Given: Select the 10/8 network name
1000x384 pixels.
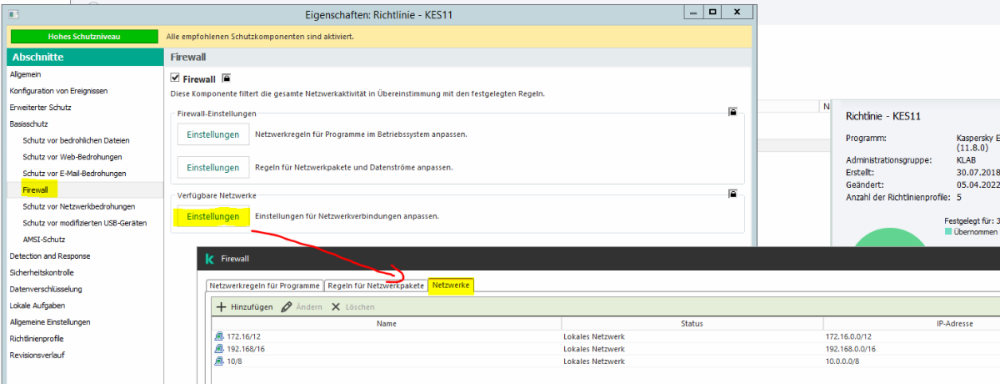Looking at the screenshot, I should click(x=234, y=361).
